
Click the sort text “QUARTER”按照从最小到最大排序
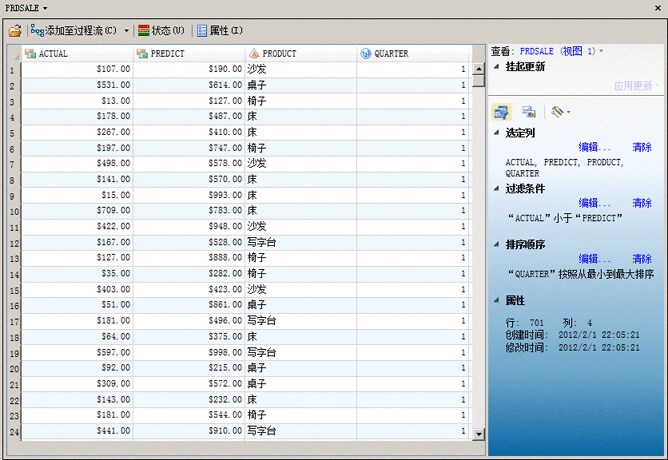(580, 274)
